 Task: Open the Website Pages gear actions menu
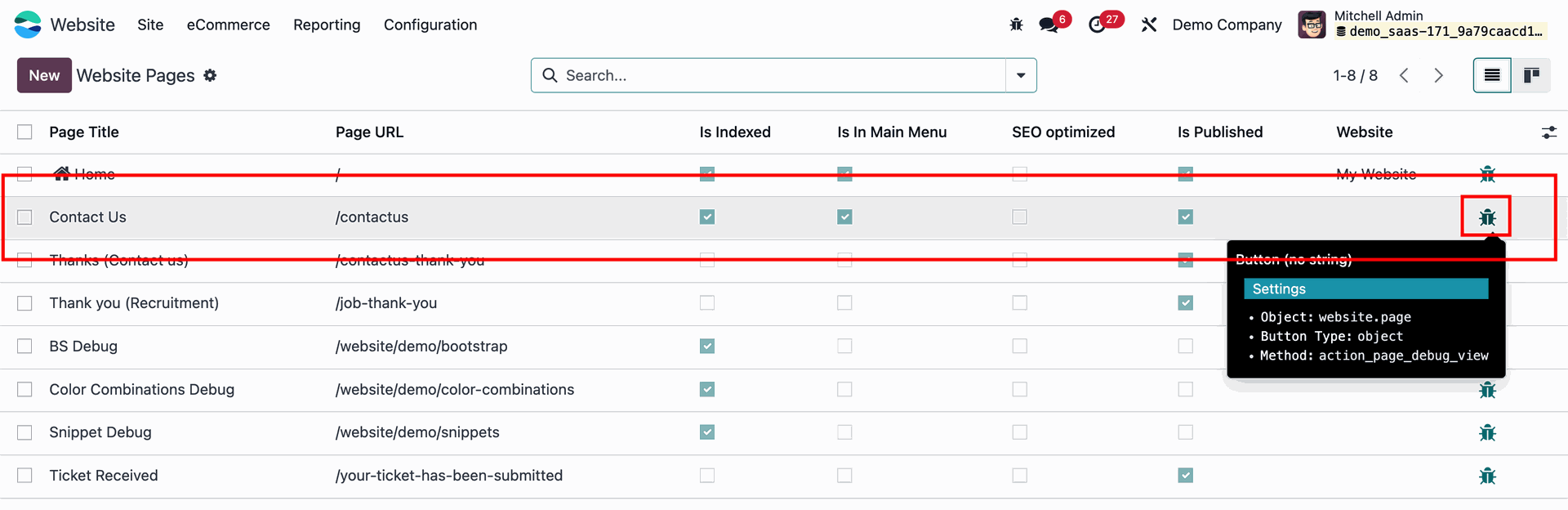pos(210,75)
